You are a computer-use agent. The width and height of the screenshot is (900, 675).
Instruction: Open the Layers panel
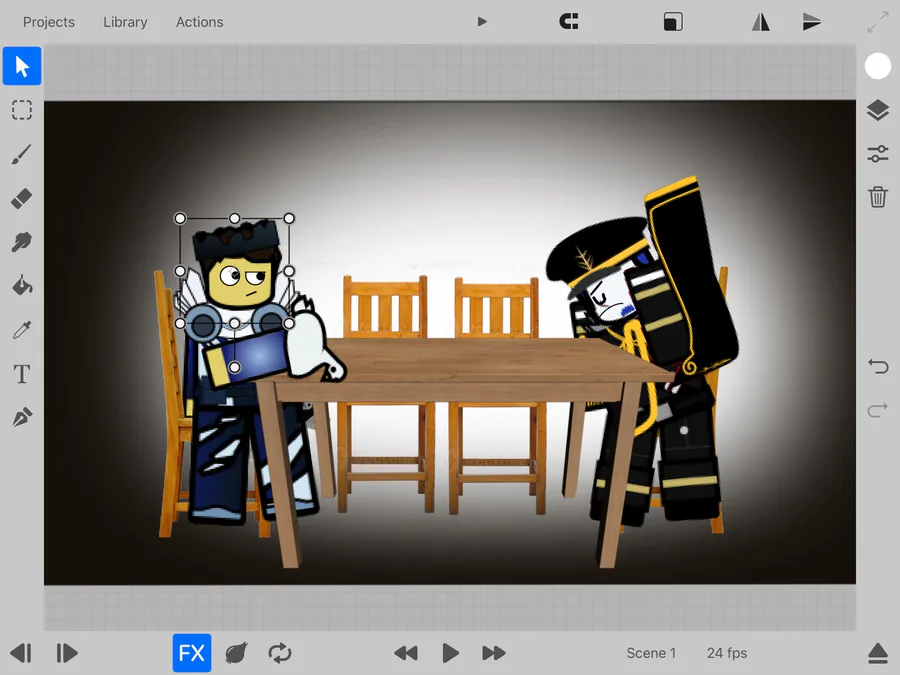click(x=878, y=110)
